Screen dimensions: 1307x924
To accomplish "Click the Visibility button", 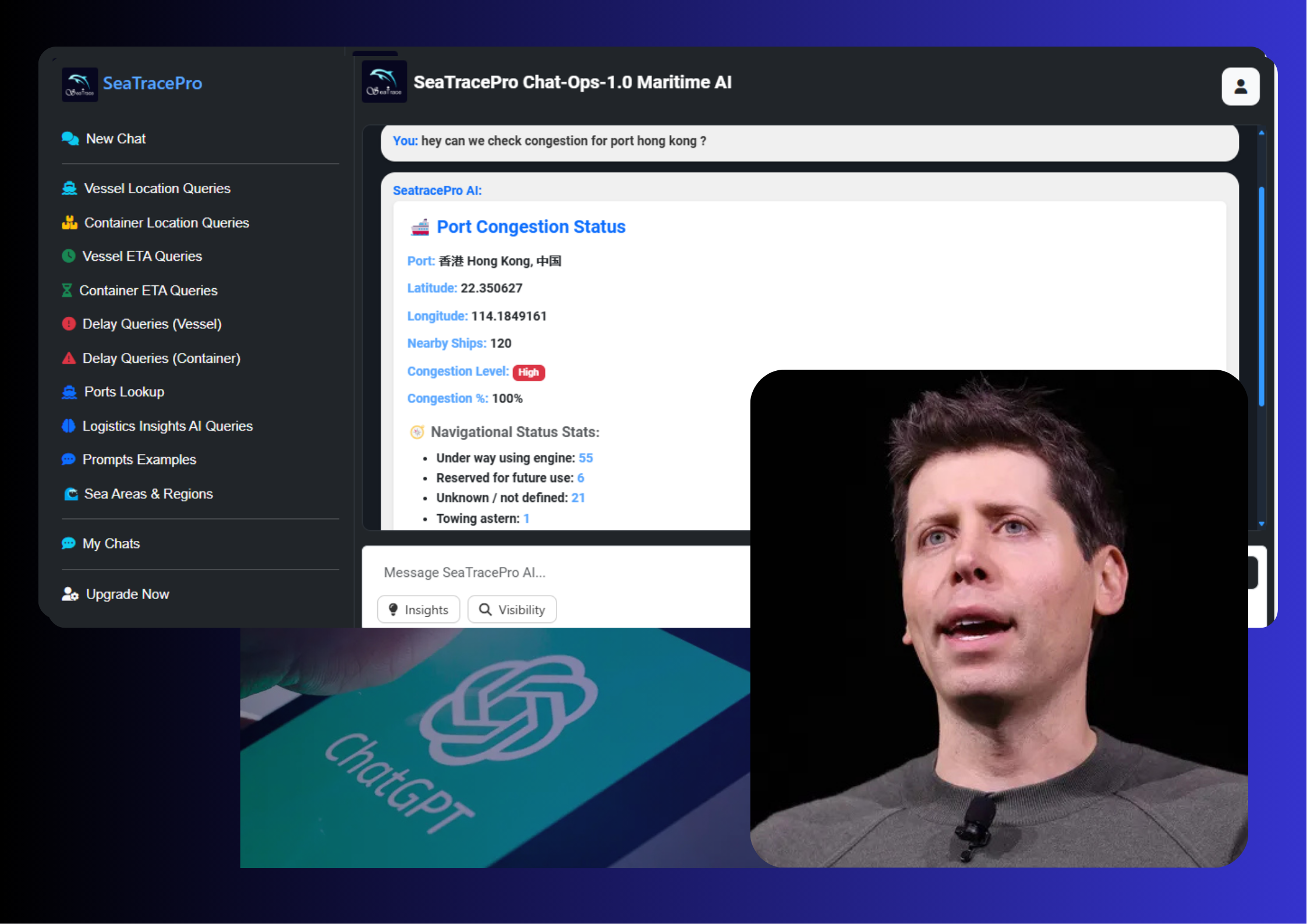I will click(512, 610).
